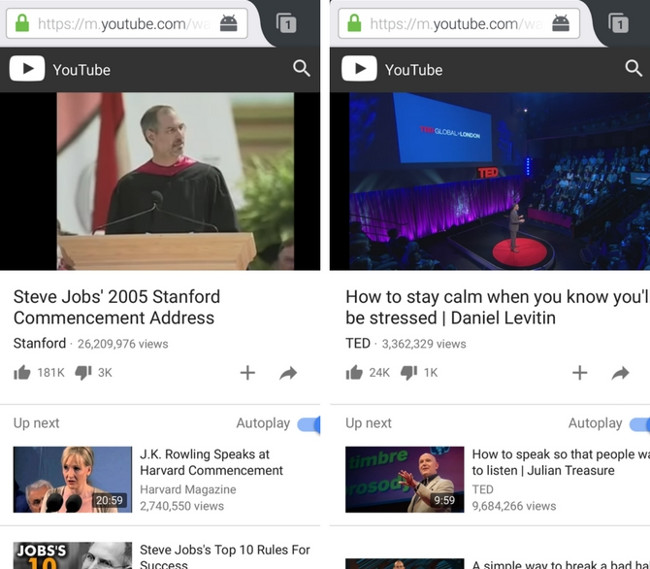
Task: Open 'Steve Jobs's Top 10 Rules For Success'
Action: [x=225, y=557]
